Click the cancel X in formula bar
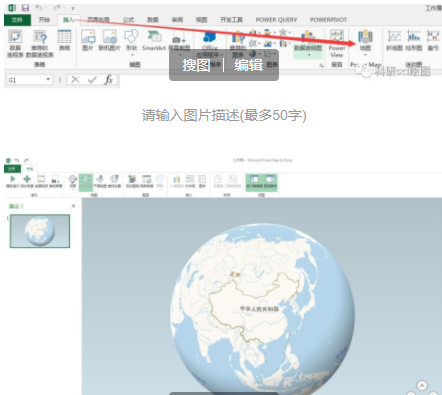 tap(75, 80)
